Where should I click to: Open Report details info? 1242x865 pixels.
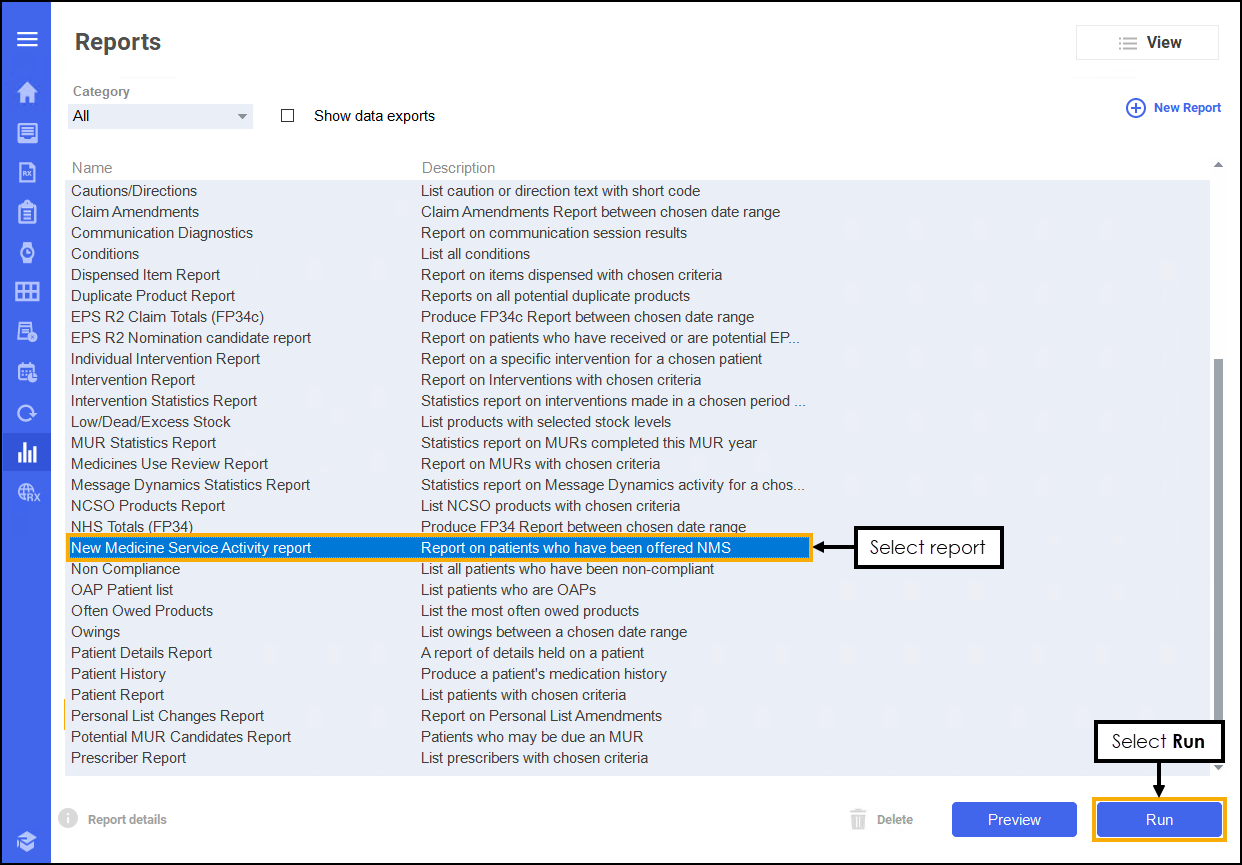pos(114,820)
